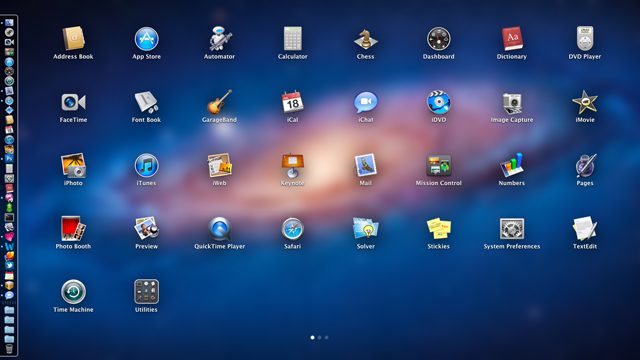The image size is (640, 360).
Task: Open Address Book from Launchpad
Action: [x=73, y=39]
